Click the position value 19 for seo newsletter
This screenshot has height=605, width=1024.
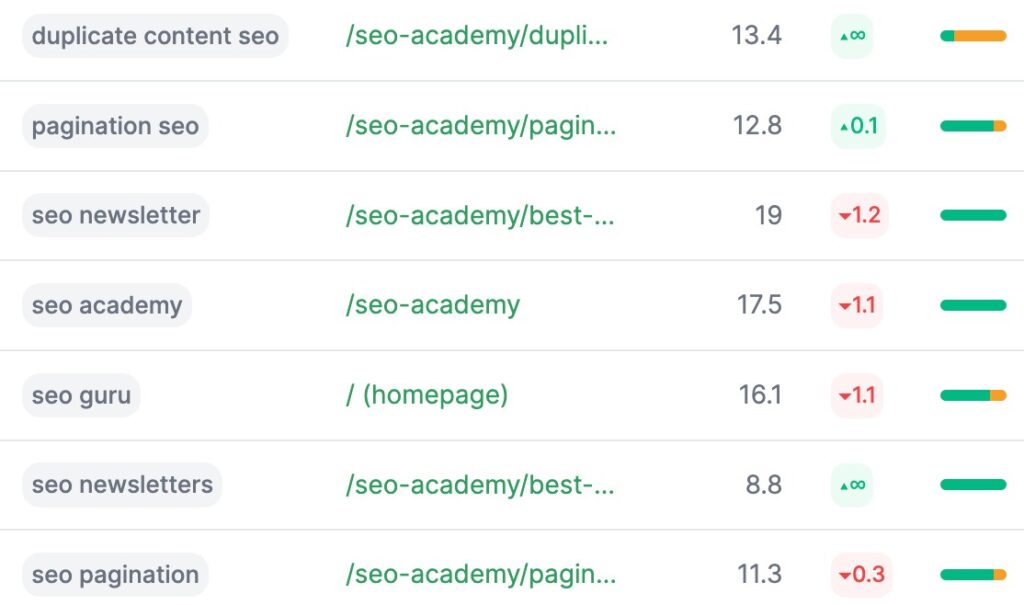pos(768,215)
